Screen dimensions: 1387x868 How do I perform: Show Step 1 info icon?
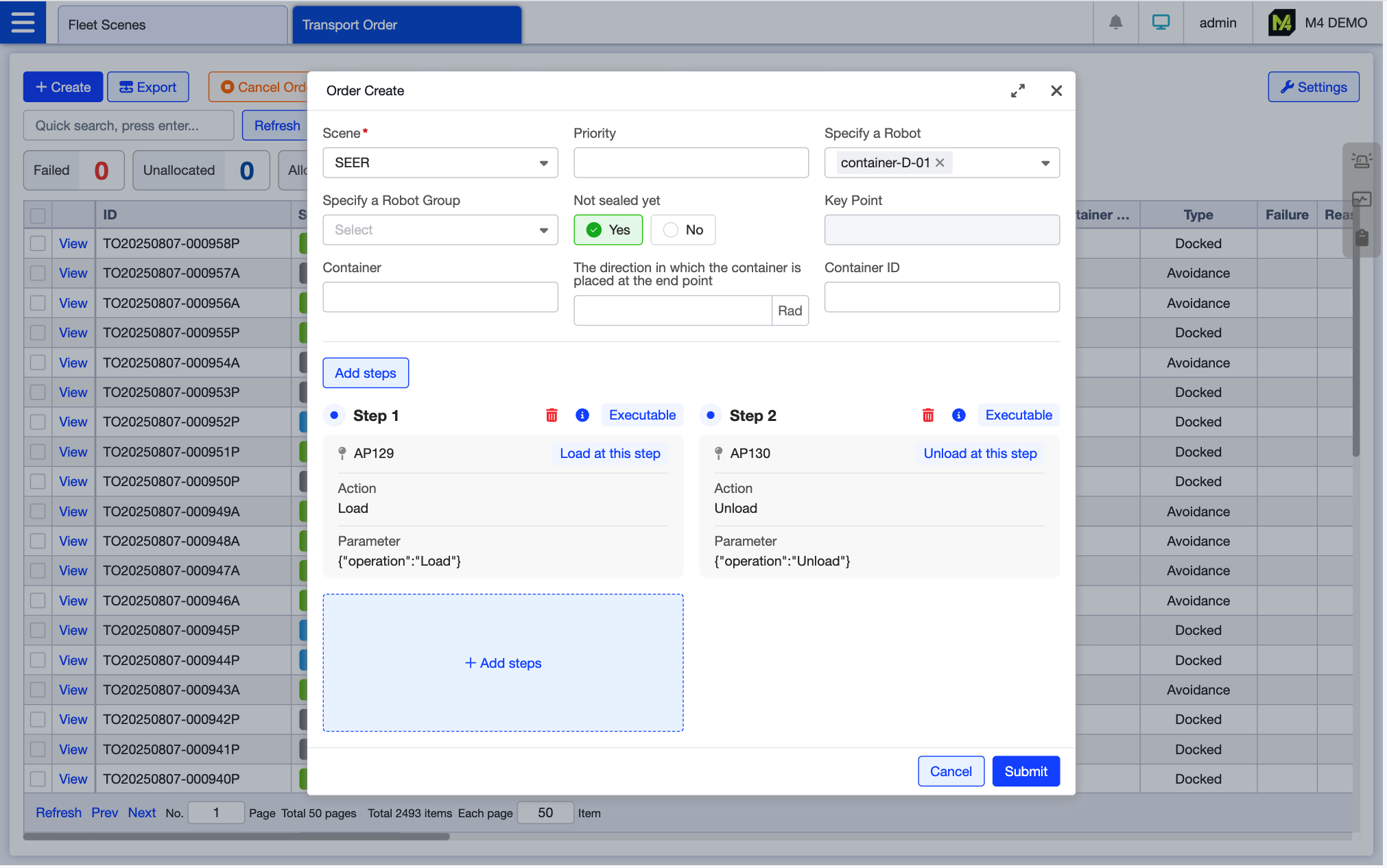582,415
